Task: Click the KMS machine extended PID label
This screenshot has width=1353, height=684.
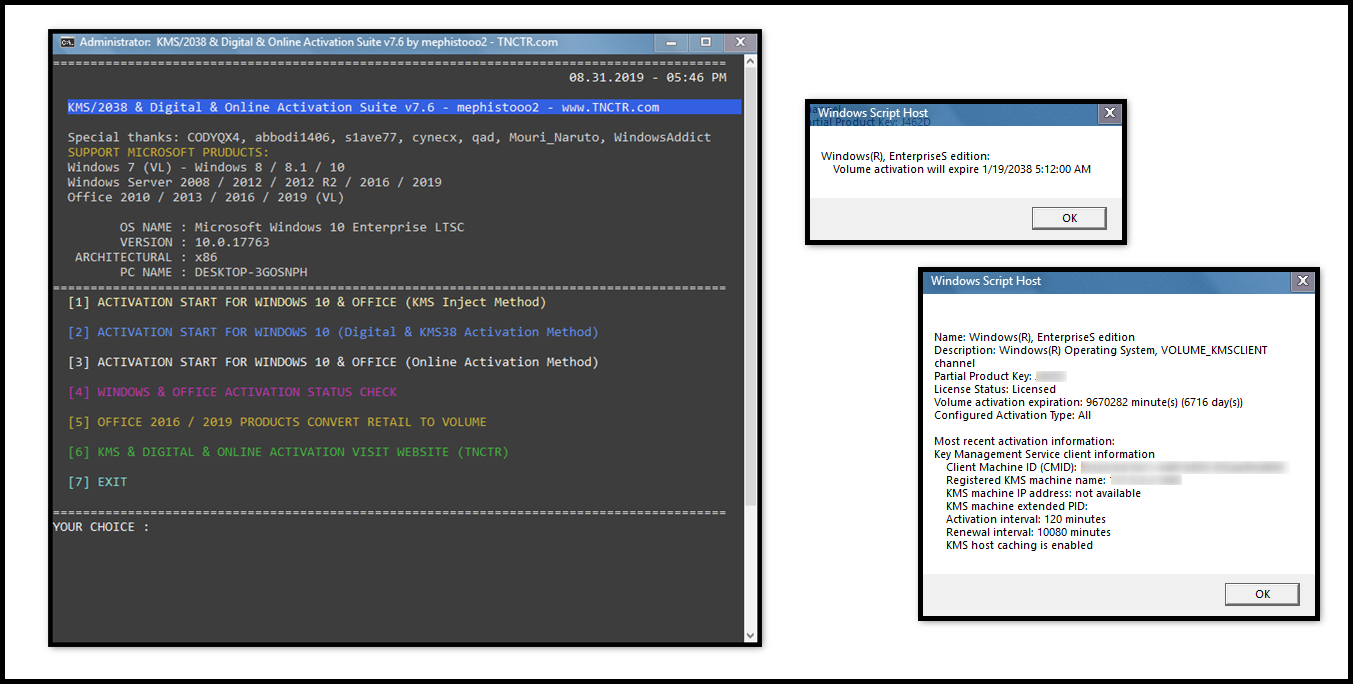Action: pyautogui.click(x=1016, y=506)
